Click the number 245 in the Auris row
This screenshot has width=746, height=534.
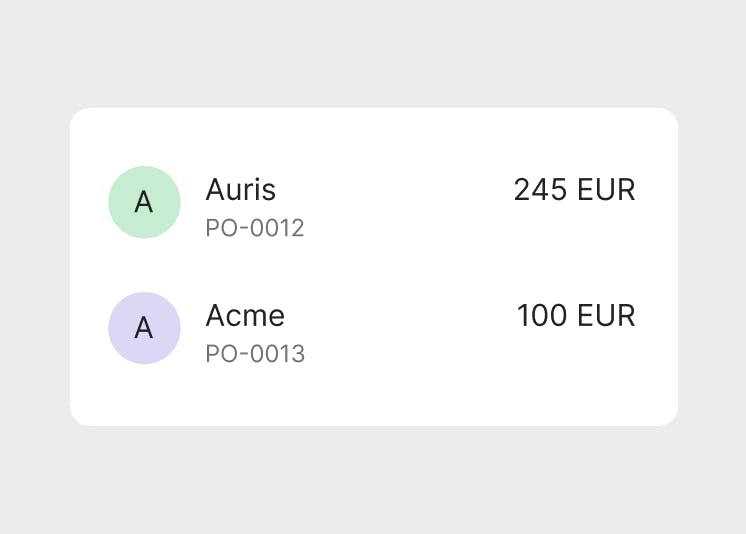540,189
